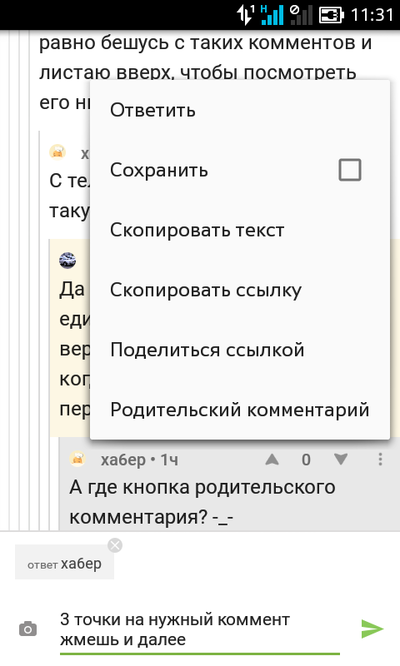The width and height of the screenshot is (400, 666).
Task: Tap the blue mobile signal bars icon
Action: tap(272, 15)
